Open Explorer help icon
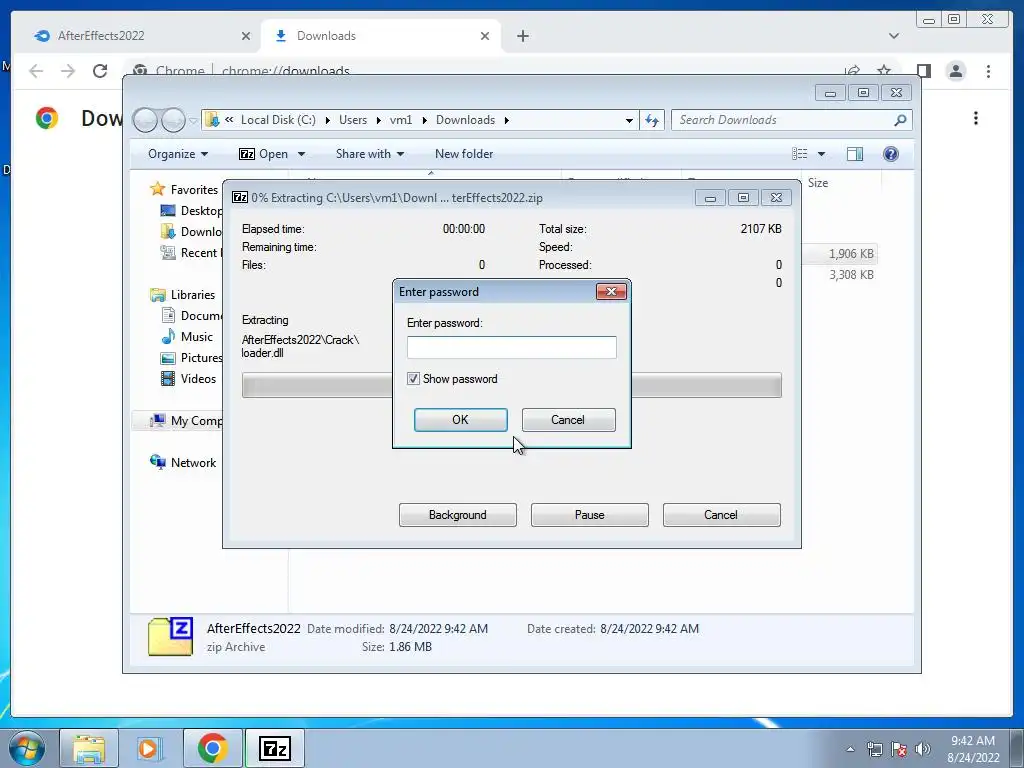This screenshot has width=1024, height=768. pos(891,154)
